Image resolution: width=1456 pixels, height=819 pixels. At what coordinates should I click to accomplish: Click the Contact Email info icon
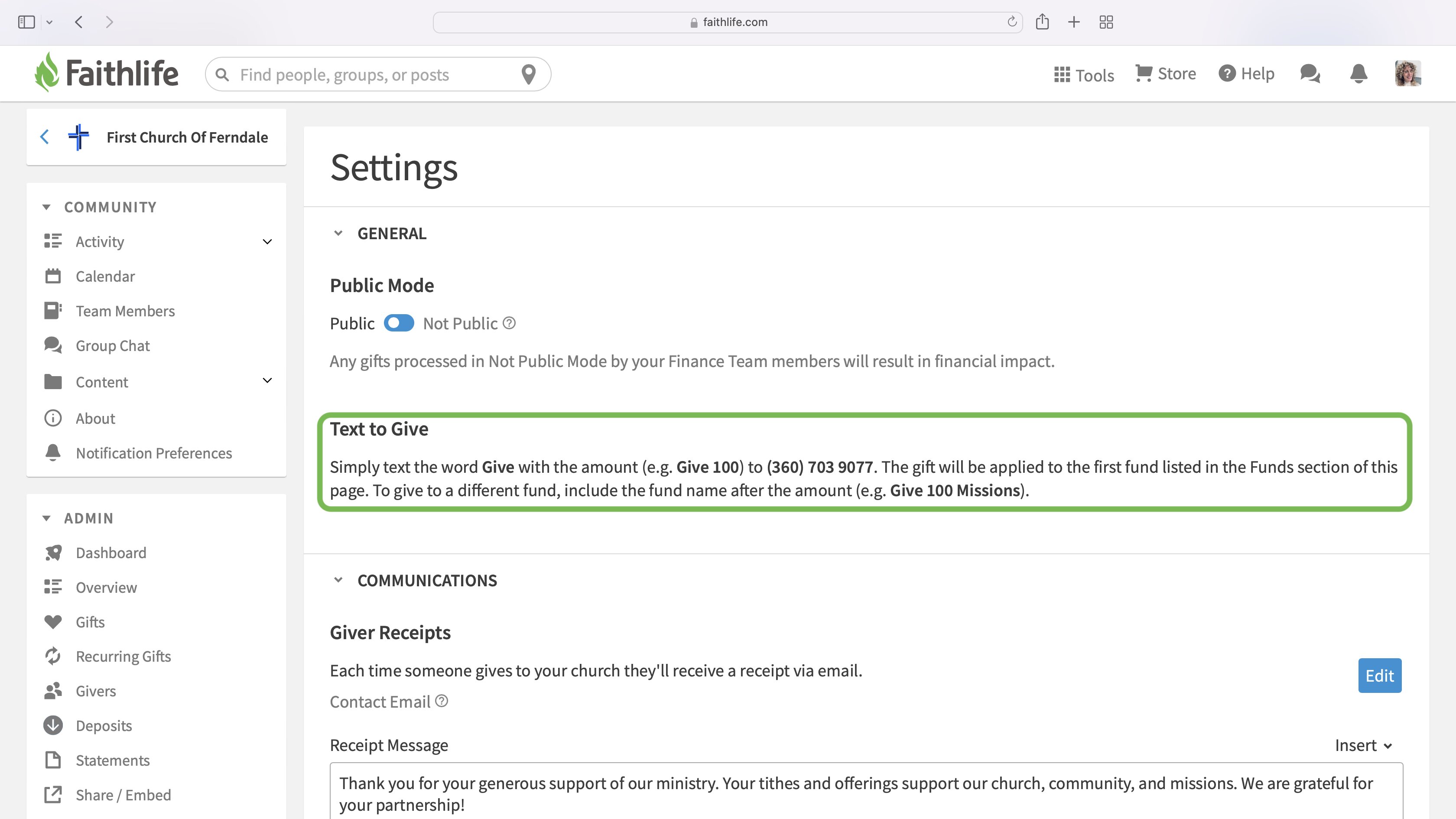click(442, 701)
